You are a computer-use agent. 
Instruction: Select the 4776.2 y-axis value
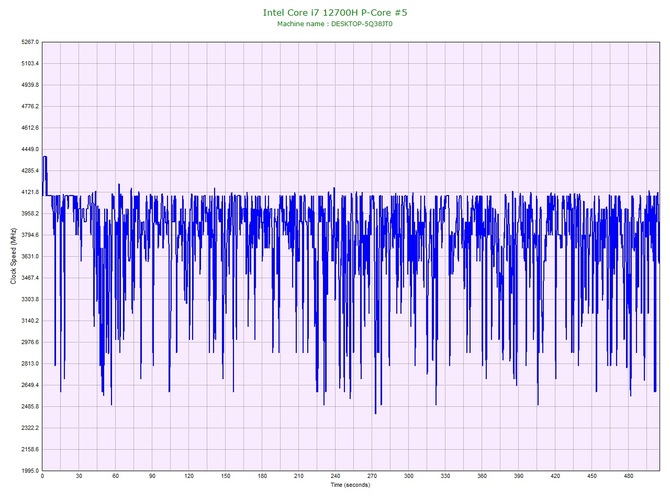pyautogui.click(x=30, y=106)
